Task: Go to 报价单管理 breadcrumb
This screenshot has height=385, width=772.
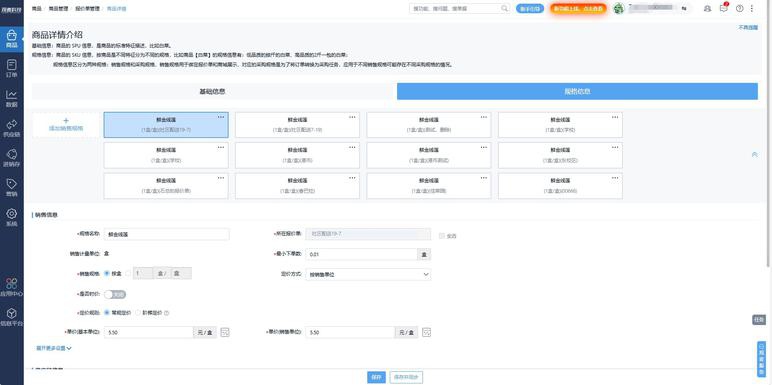Action: (88, 9)
